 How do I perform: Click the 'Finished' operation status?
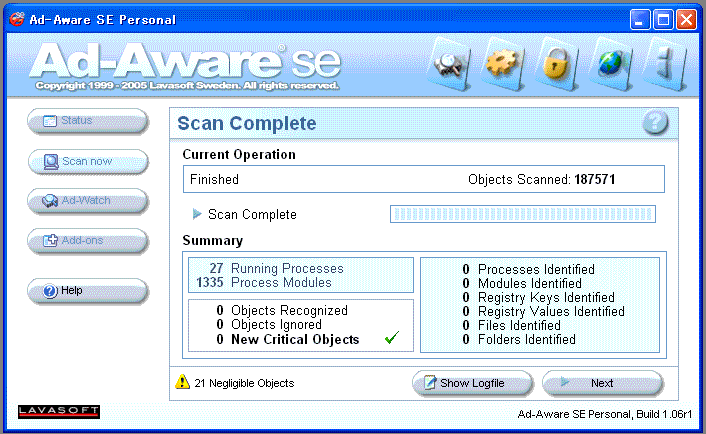pyautogui.click(x=214, y=179)
